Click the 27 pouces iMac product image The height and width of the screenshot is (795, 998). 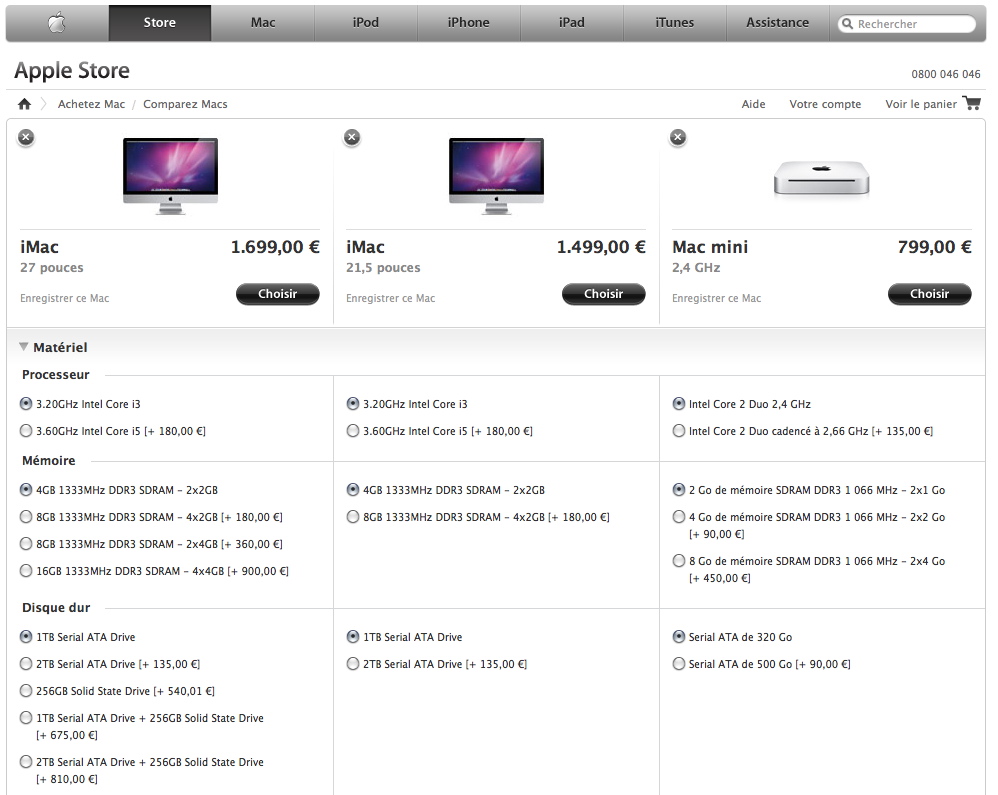[171, 176]
